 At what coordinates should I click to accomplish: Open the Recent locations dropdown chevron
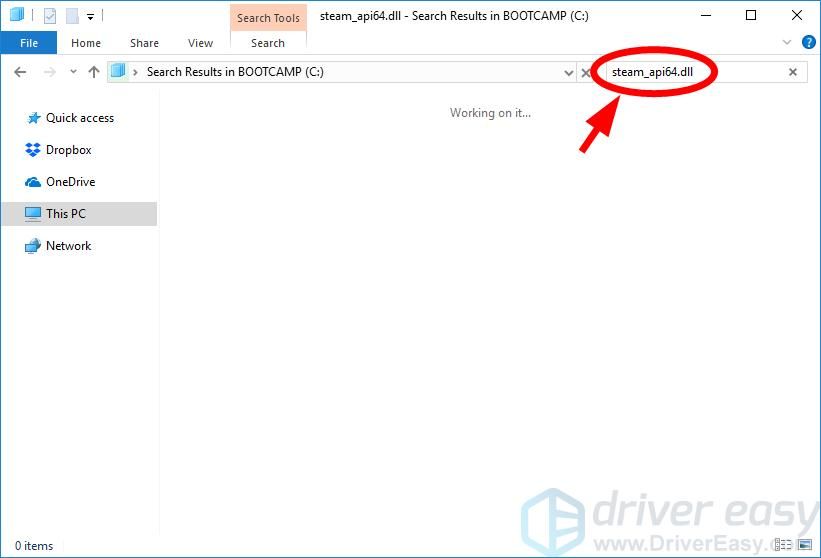point(71,72)
